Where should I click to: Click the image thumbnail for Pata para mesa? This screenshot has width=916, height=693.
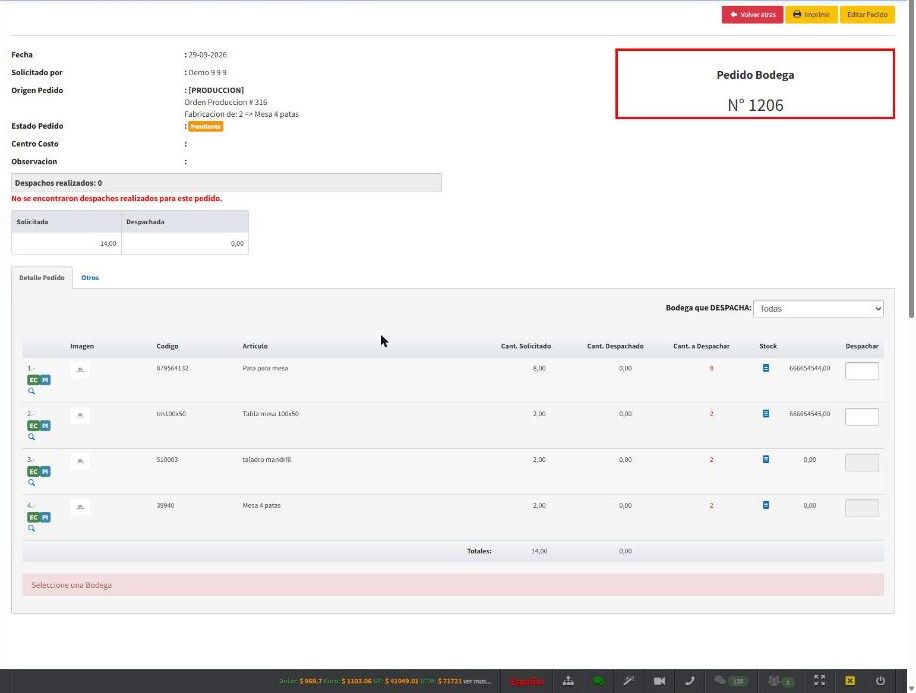click(80, 369)
